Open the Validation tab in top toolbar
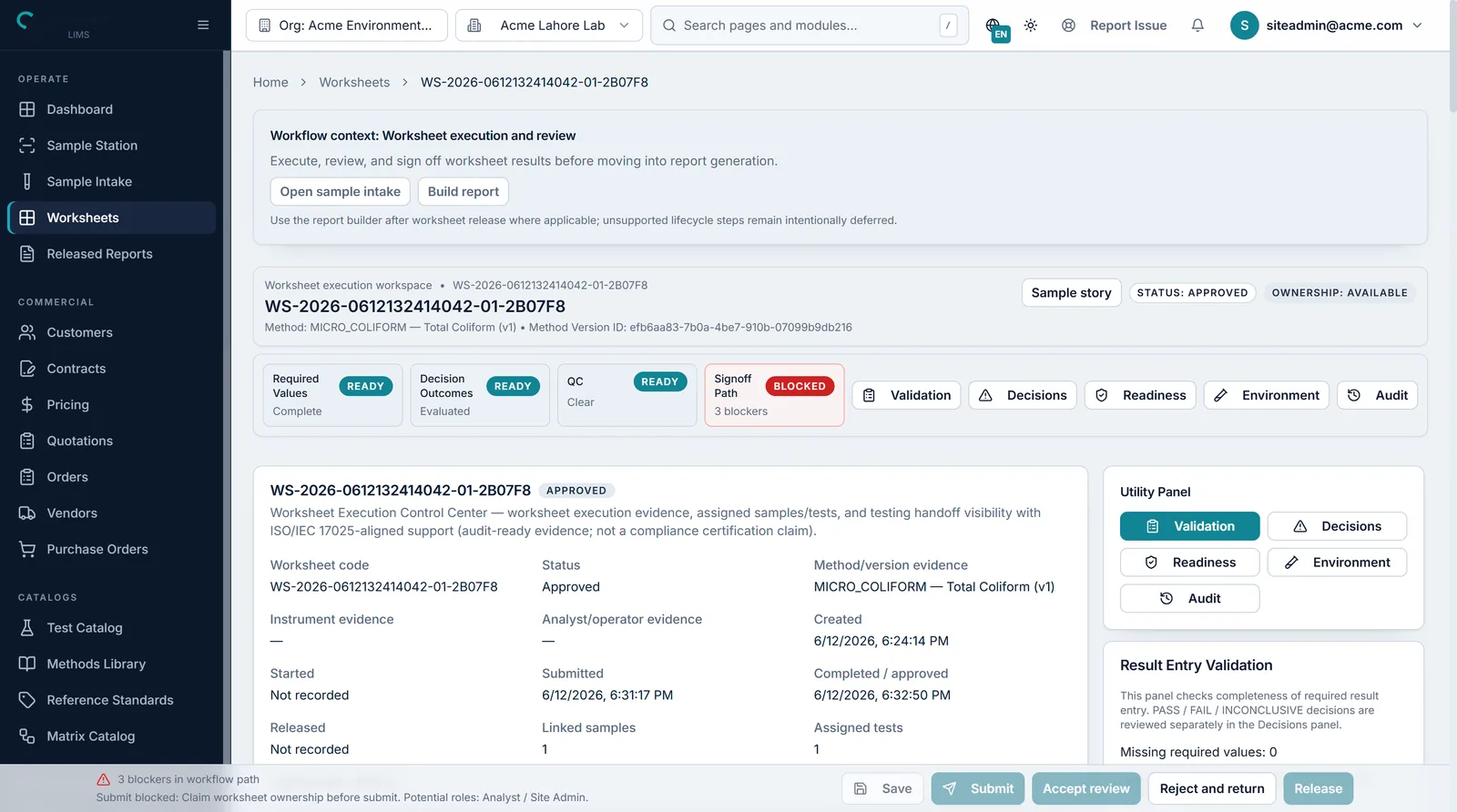 (906, 395)
